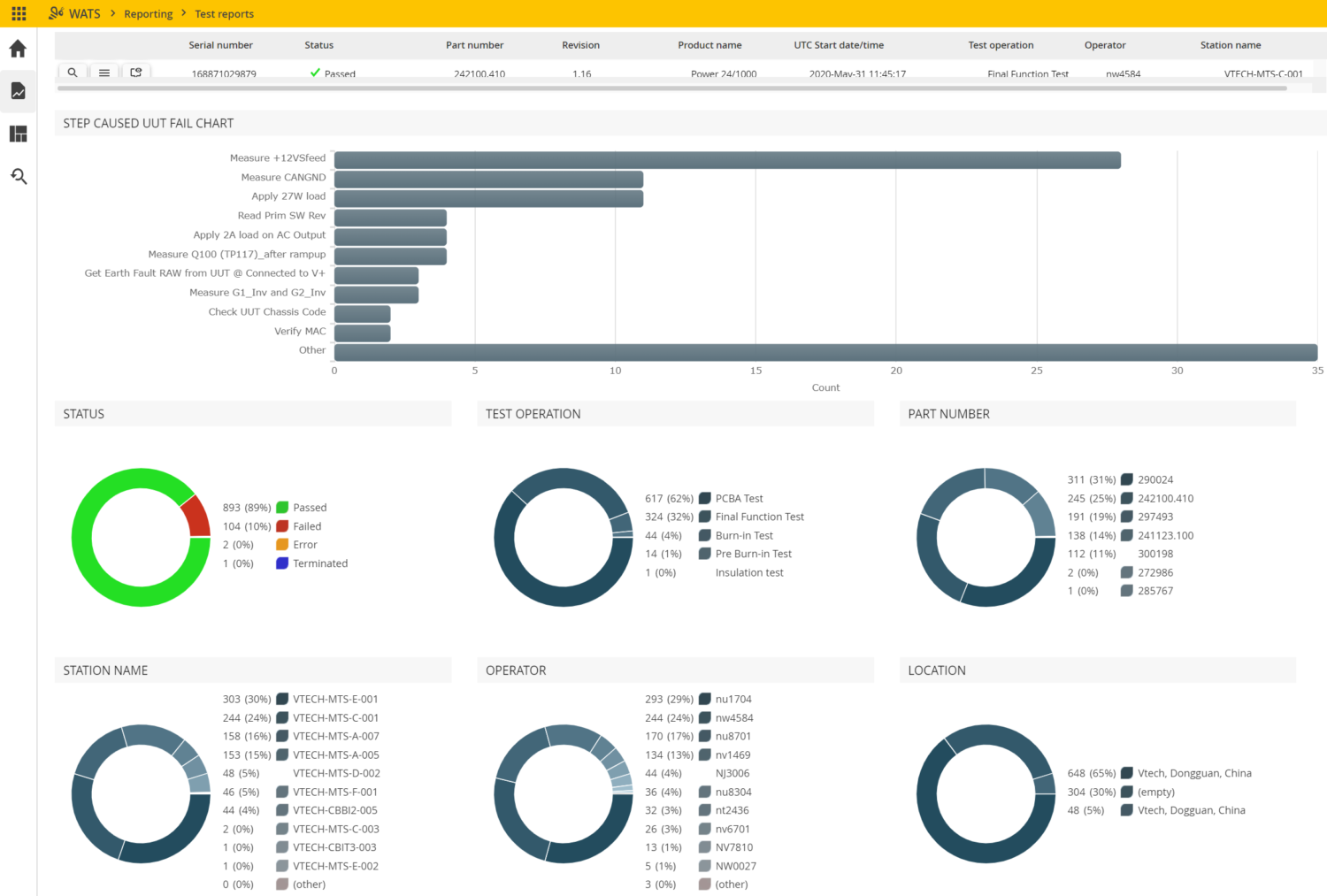The width and height of the screenshot is (1327, 896).
Task: Go to Home in the sidebar
Action: (x=18, y=49)
